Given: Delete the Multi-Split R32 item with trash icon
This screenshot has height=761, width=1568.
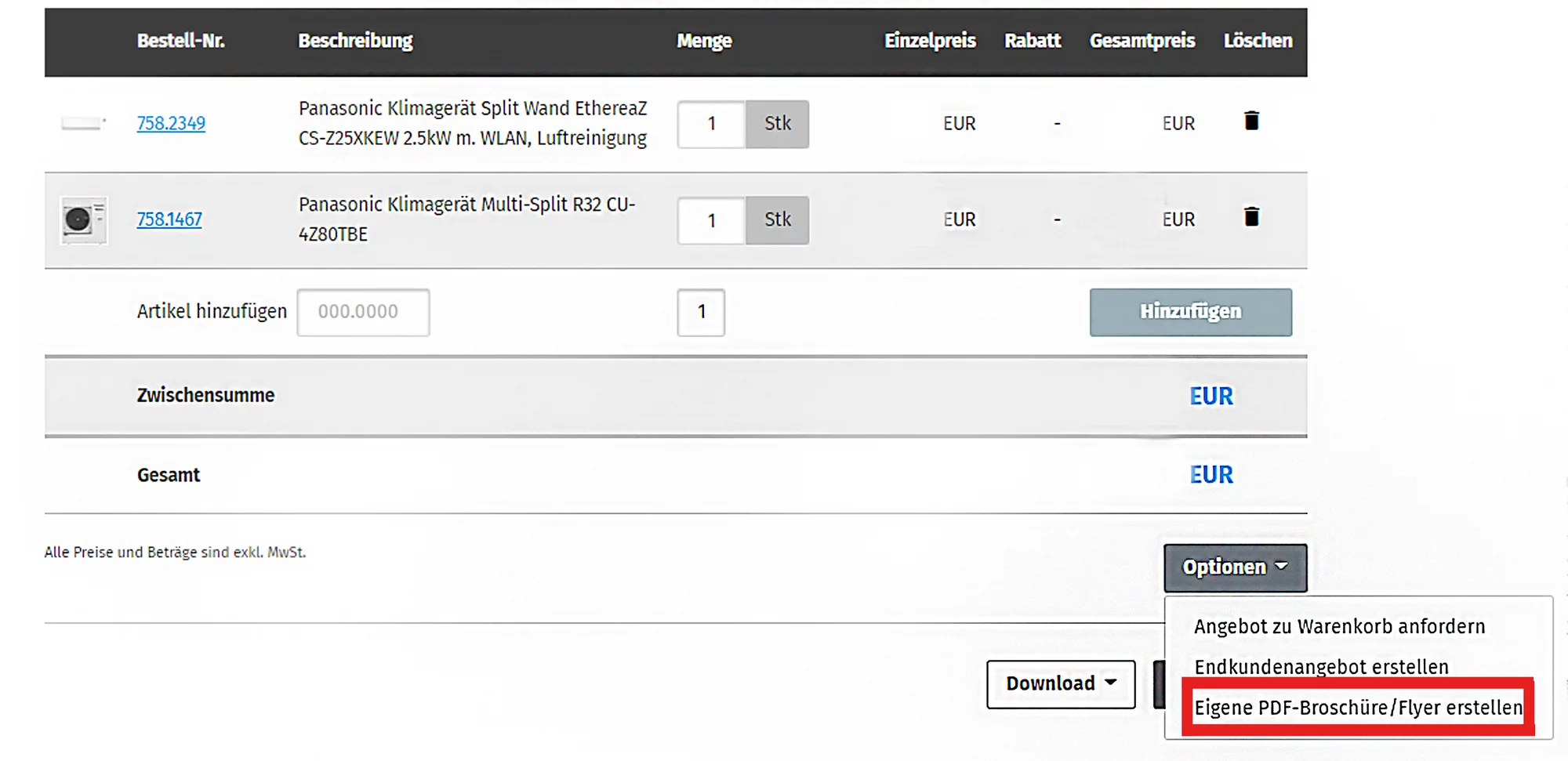Looking at the screenshot, I should (1251, 217).
